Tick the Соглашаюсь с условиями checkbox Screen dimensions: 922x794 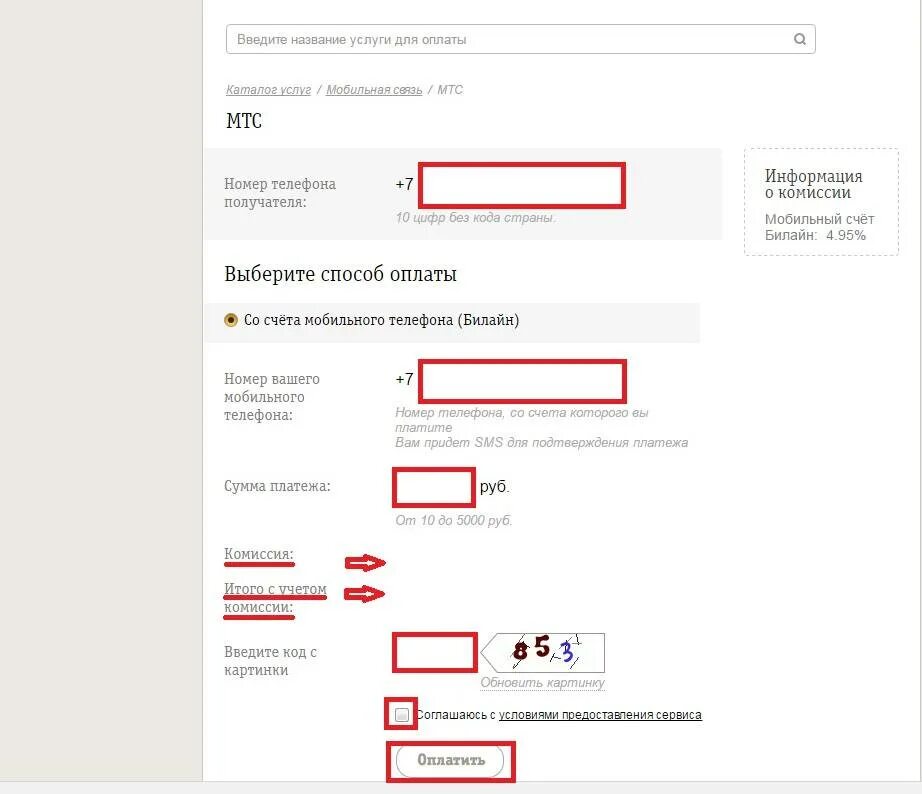click(x=402, y=715)
